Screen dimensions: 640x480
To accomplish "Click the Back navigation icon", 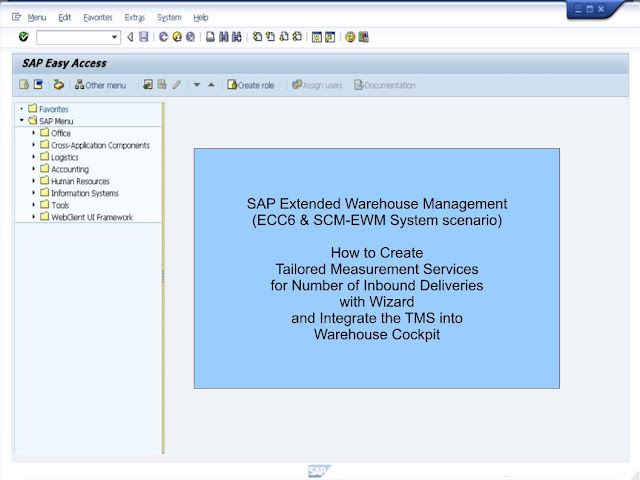I will (164, 37).
